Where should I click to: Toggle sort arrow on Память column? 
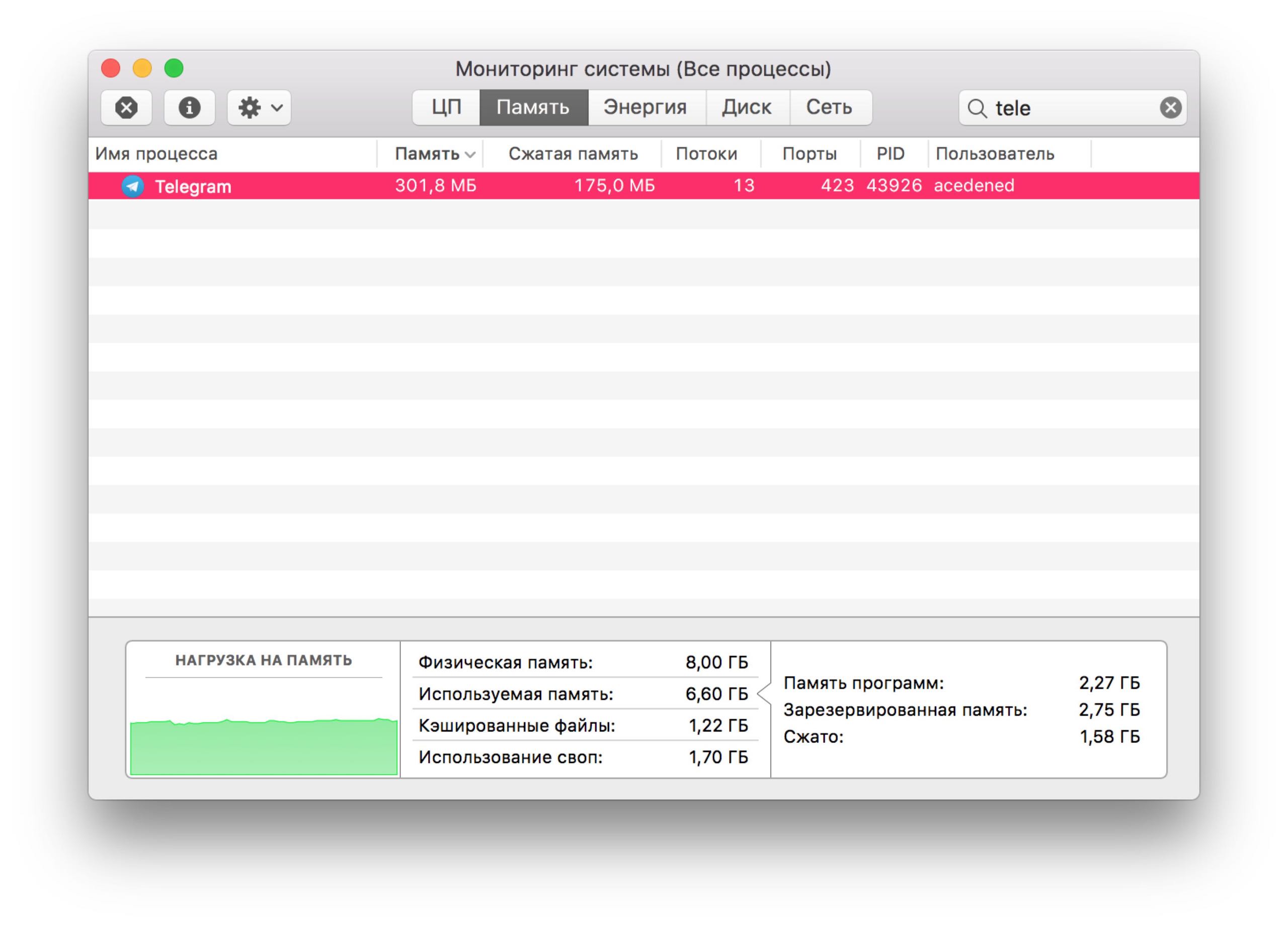(x=470, y=154)
